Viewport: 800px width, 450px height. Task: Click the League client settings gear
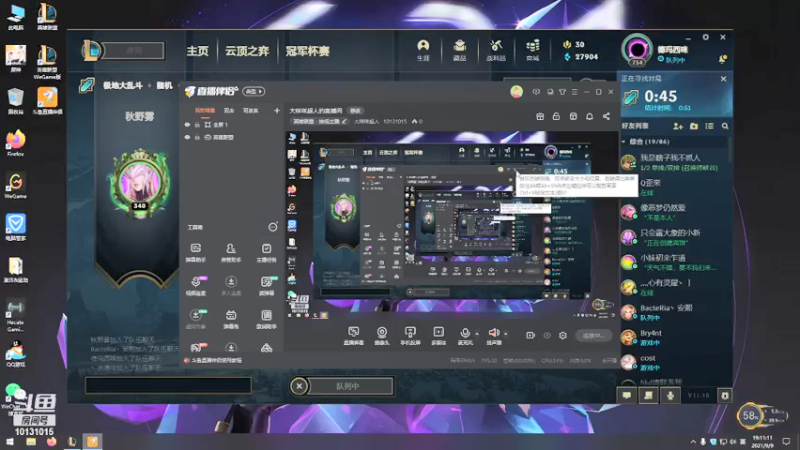(x=706, y=37)
